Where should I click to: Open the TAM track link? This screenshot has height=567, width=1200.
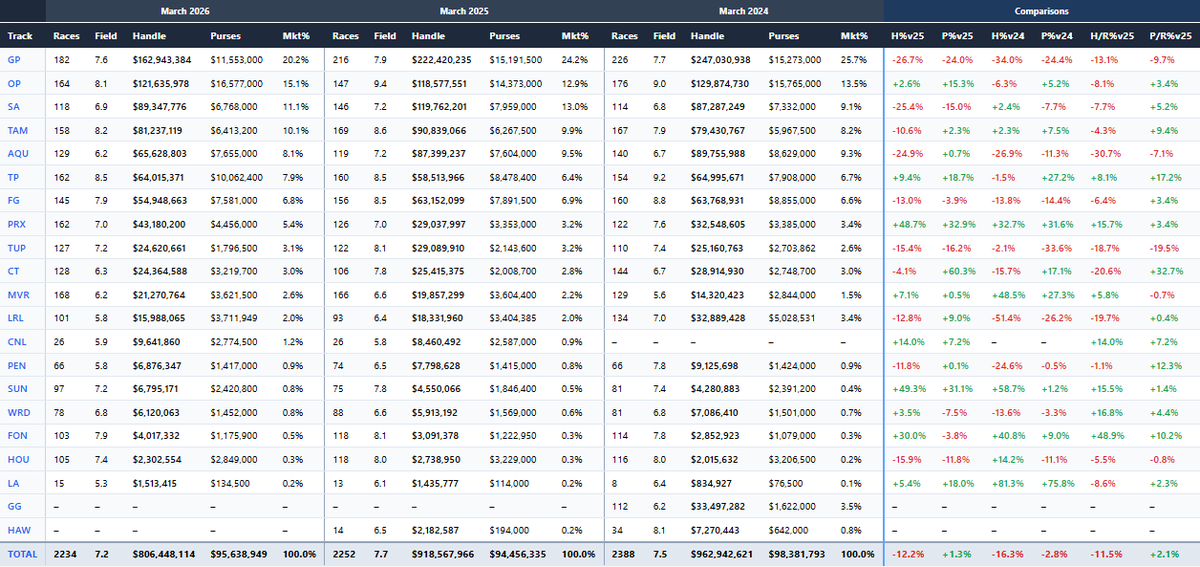tap(17, 130)
